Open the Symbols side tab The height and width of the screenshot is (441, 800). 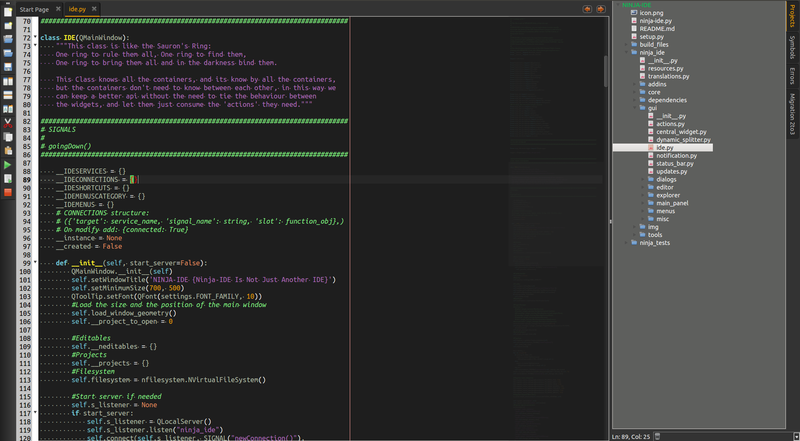[792, 47]
